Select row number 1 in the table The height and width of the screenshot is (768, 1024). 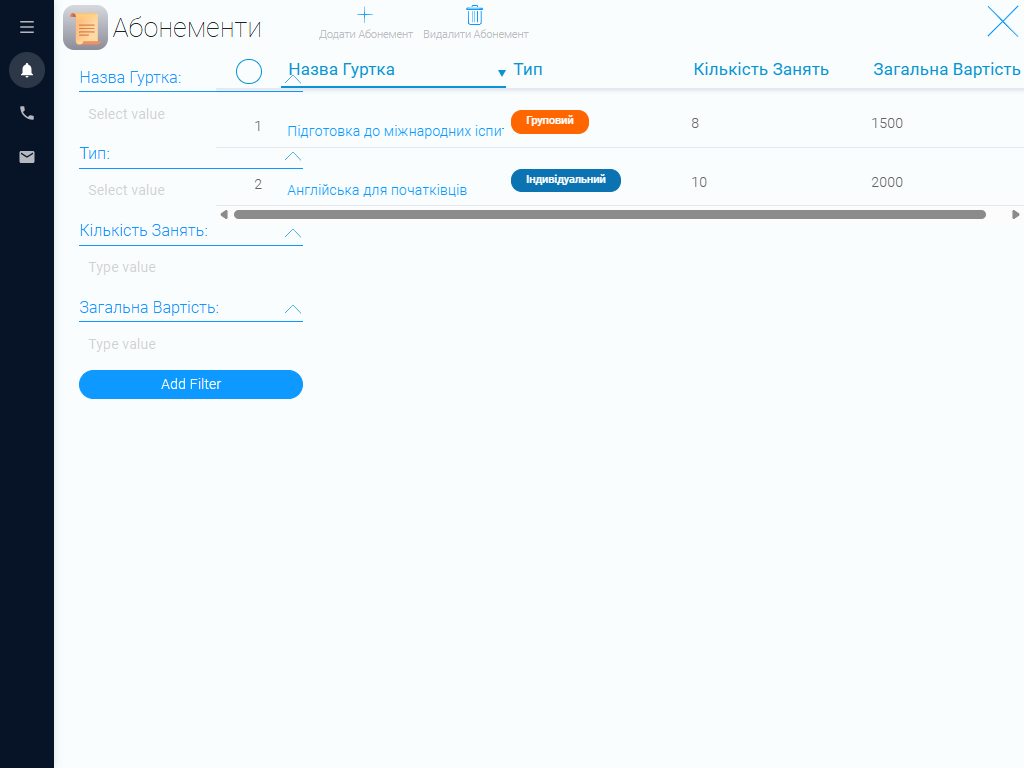point(258,126)
